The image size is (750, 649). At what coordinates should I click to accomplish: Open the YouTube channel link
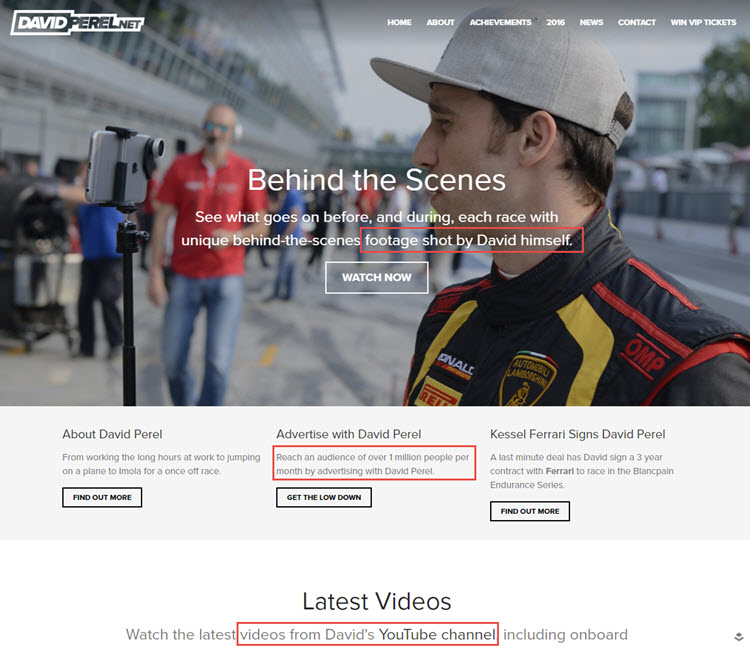pyautogui.click(x=436, y=634)
